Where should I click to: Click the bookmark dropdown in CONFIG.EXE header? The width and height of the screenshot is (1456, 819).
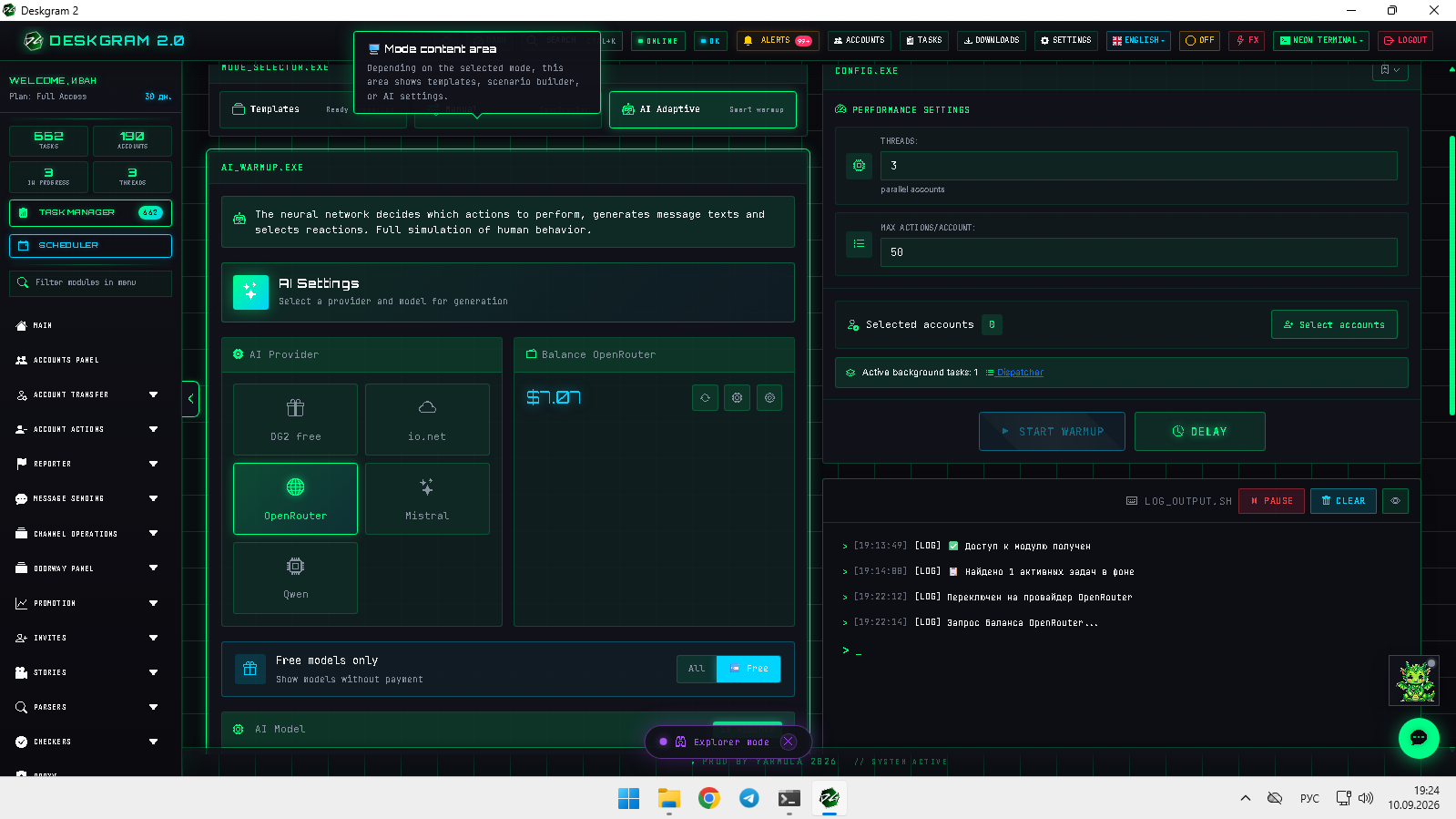(x=1390, y=69)
